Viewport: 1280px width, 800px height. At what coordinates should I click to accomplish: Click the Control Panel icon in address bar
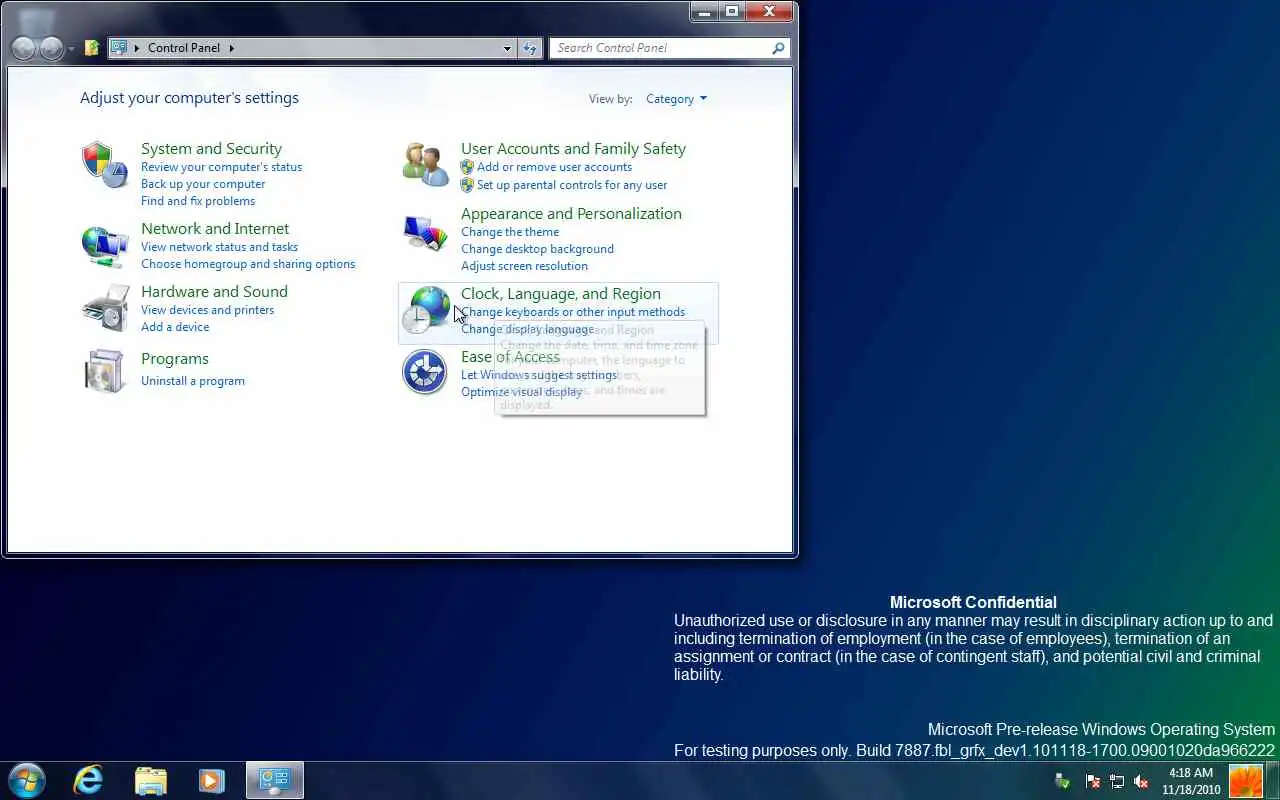pos(120,47)
